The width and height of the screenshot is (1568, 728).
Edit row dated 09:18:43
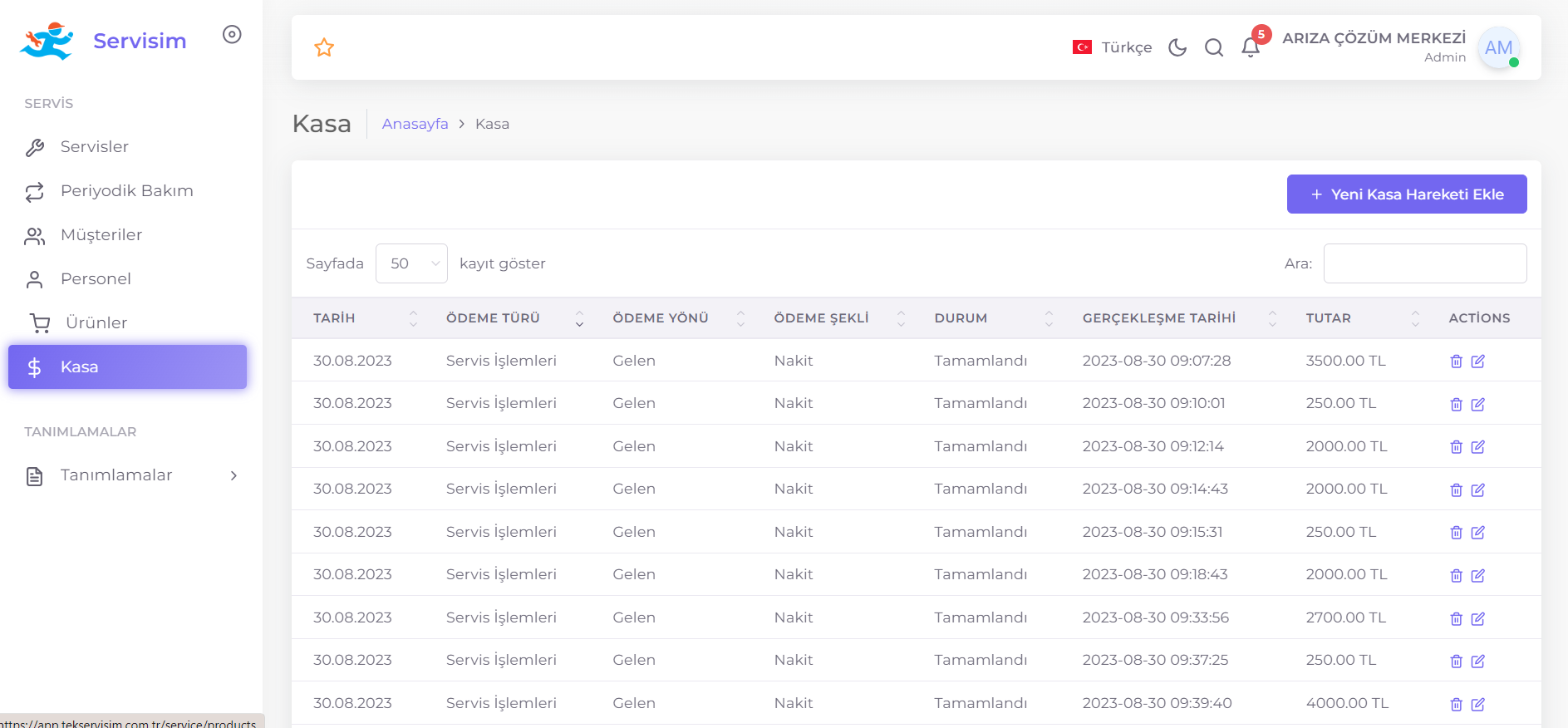point(1477,576)
